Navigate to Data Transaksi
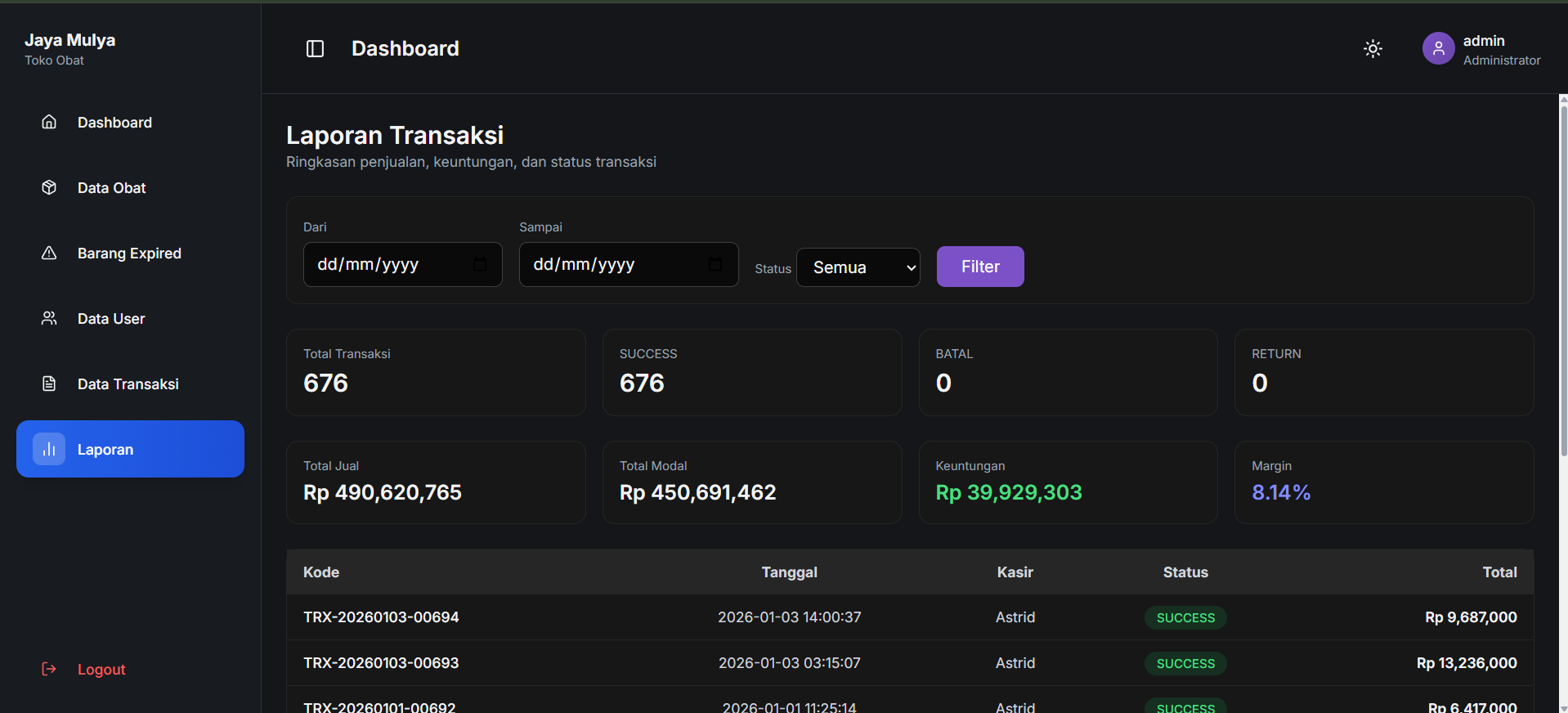Screen dimensions: 1568x713 coord(130,383)
